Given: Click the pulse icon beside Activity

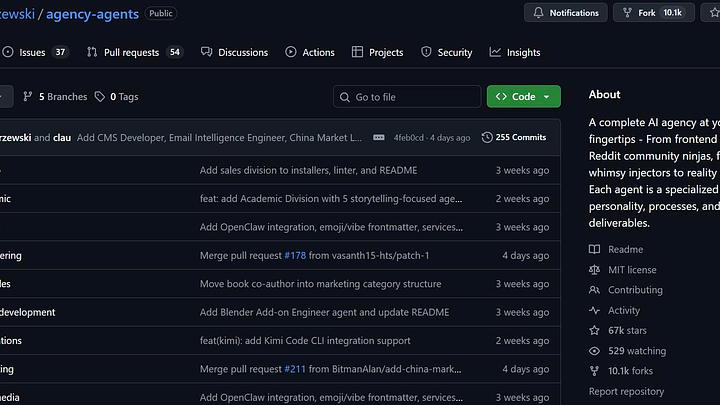Looking at the screenshot, I should [594, 310].
